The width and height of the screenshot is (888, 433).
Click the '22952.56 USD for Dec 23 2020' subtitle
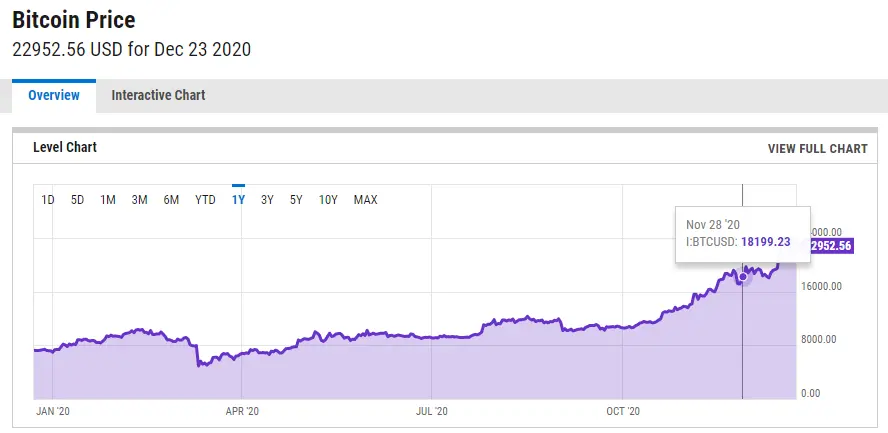coord(131,50)
